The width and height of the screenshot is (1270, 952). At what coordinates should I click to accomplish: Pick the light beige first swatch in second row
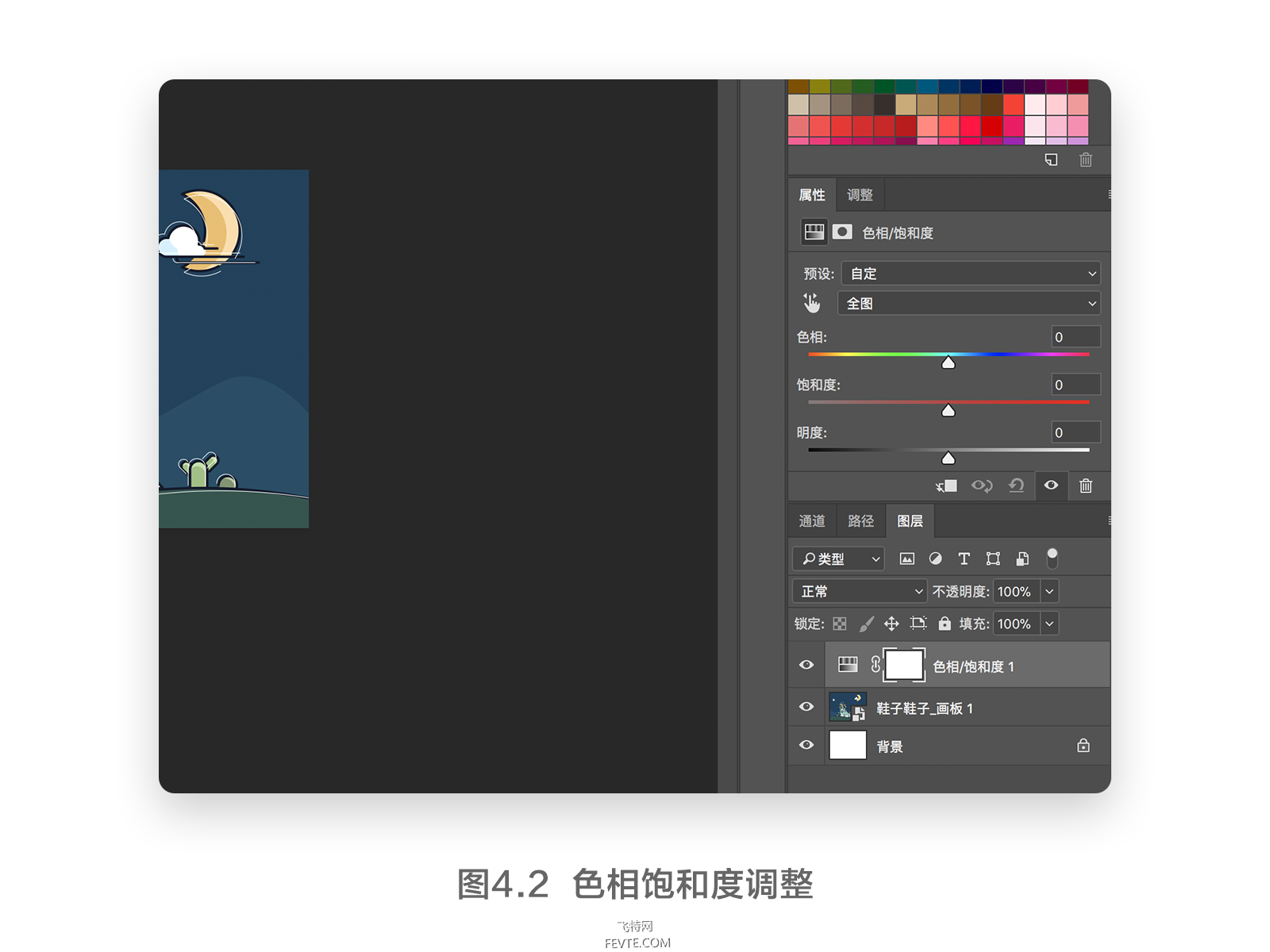(799, 105)
